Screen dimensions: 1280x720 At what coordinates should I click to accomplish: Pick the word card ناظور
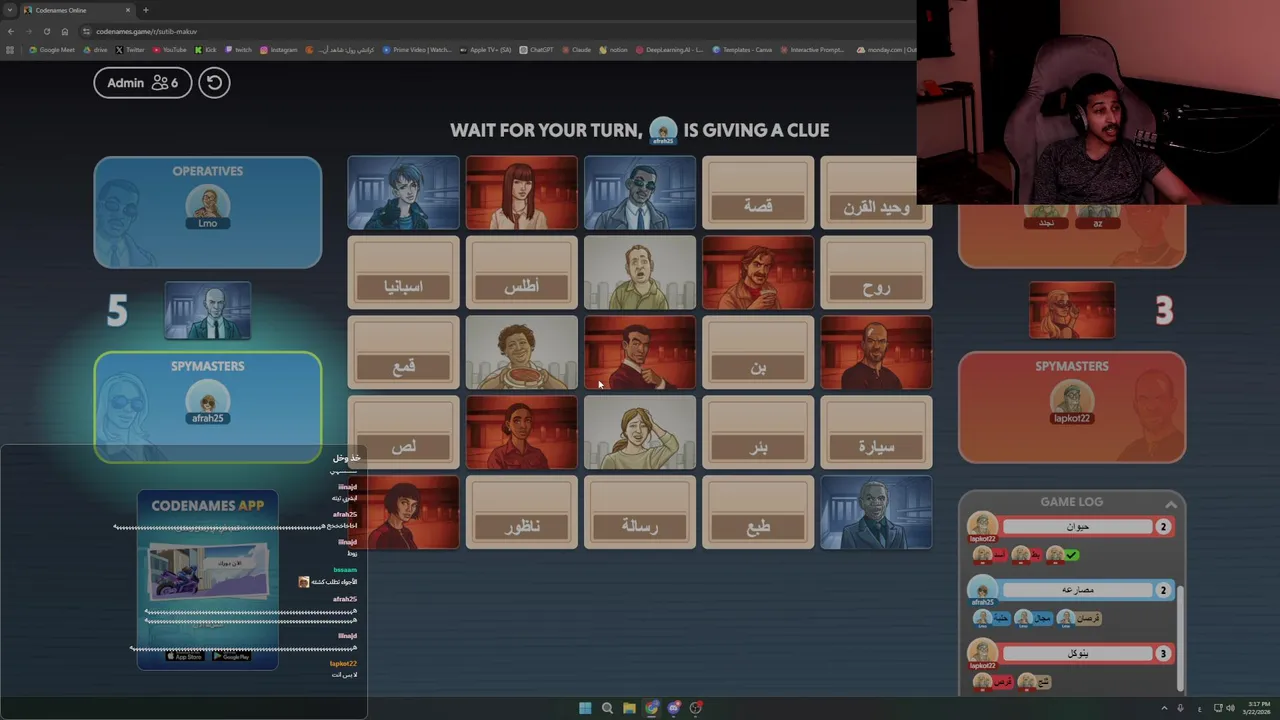[521, 512]
